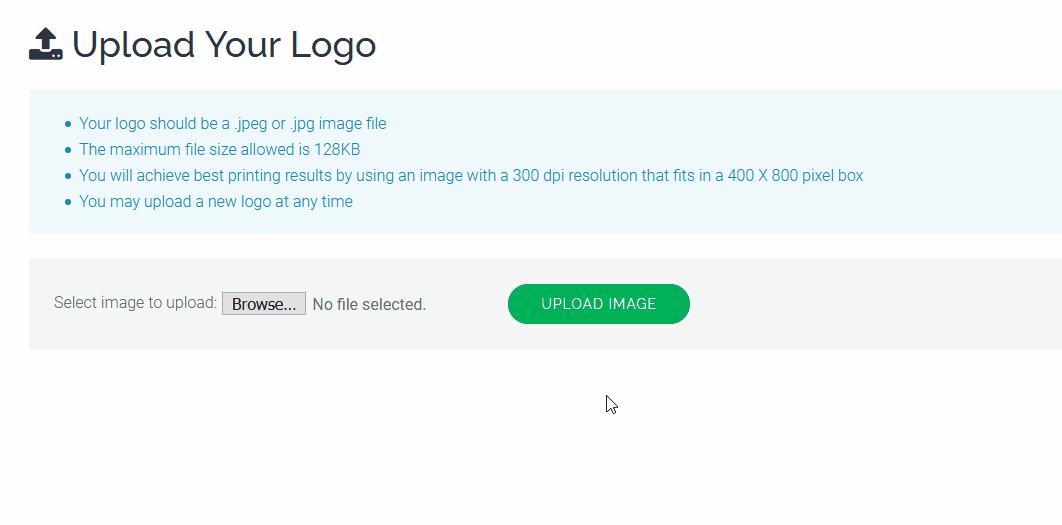Click the "No file selected." status text
Image resolution: width=1062 pixels, height=525 pixels.
click(x=369, y=305)
